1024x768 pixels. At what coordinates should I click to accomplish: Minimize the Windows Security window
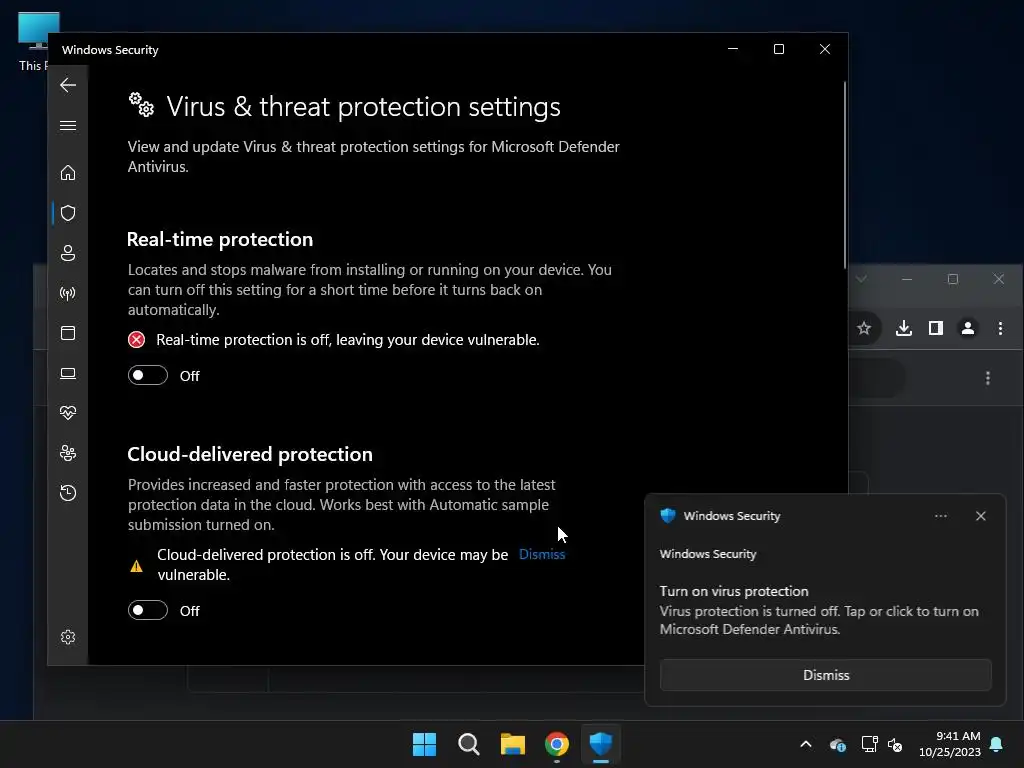coord(733,49)
